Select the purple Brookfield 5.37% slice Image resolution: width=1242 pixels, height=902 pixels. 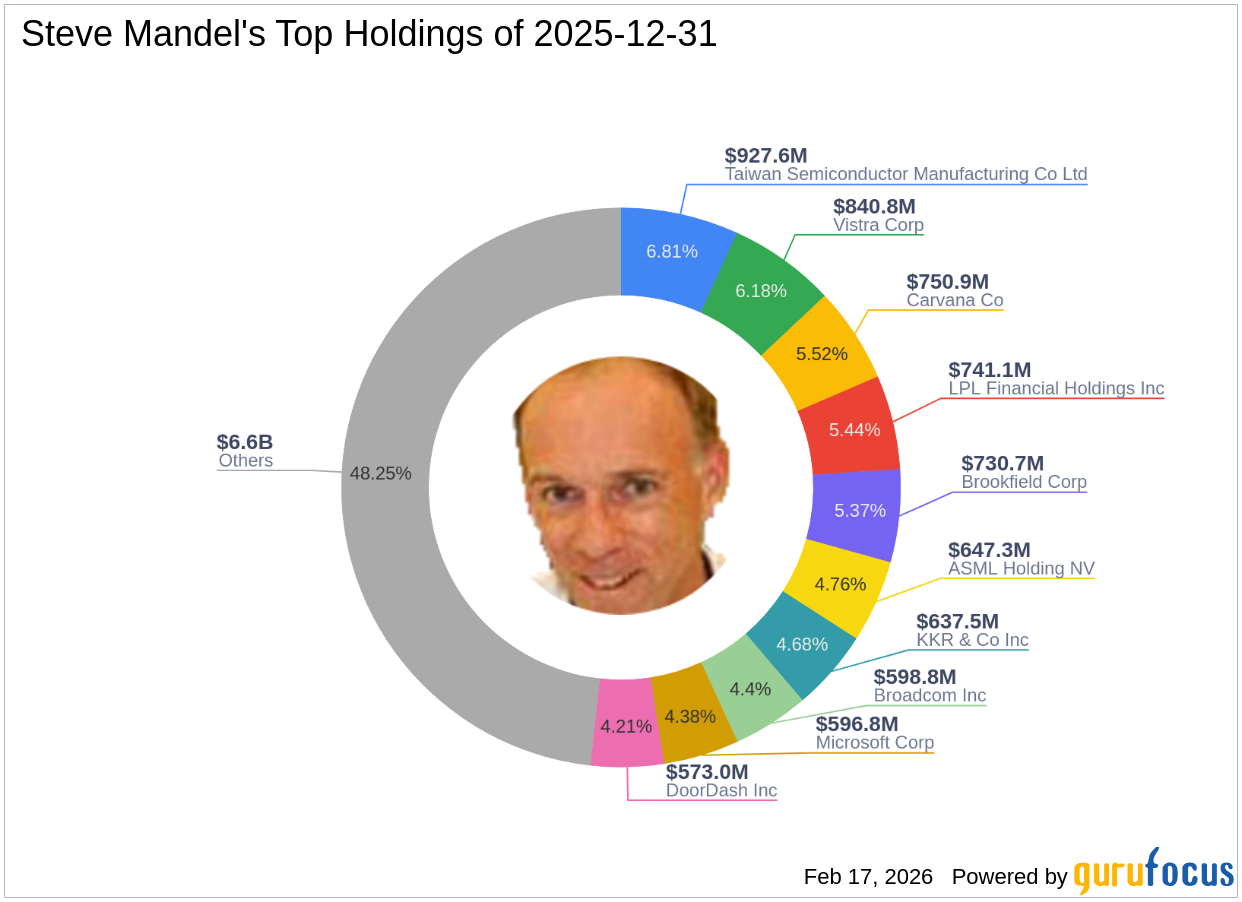[859, 510]
